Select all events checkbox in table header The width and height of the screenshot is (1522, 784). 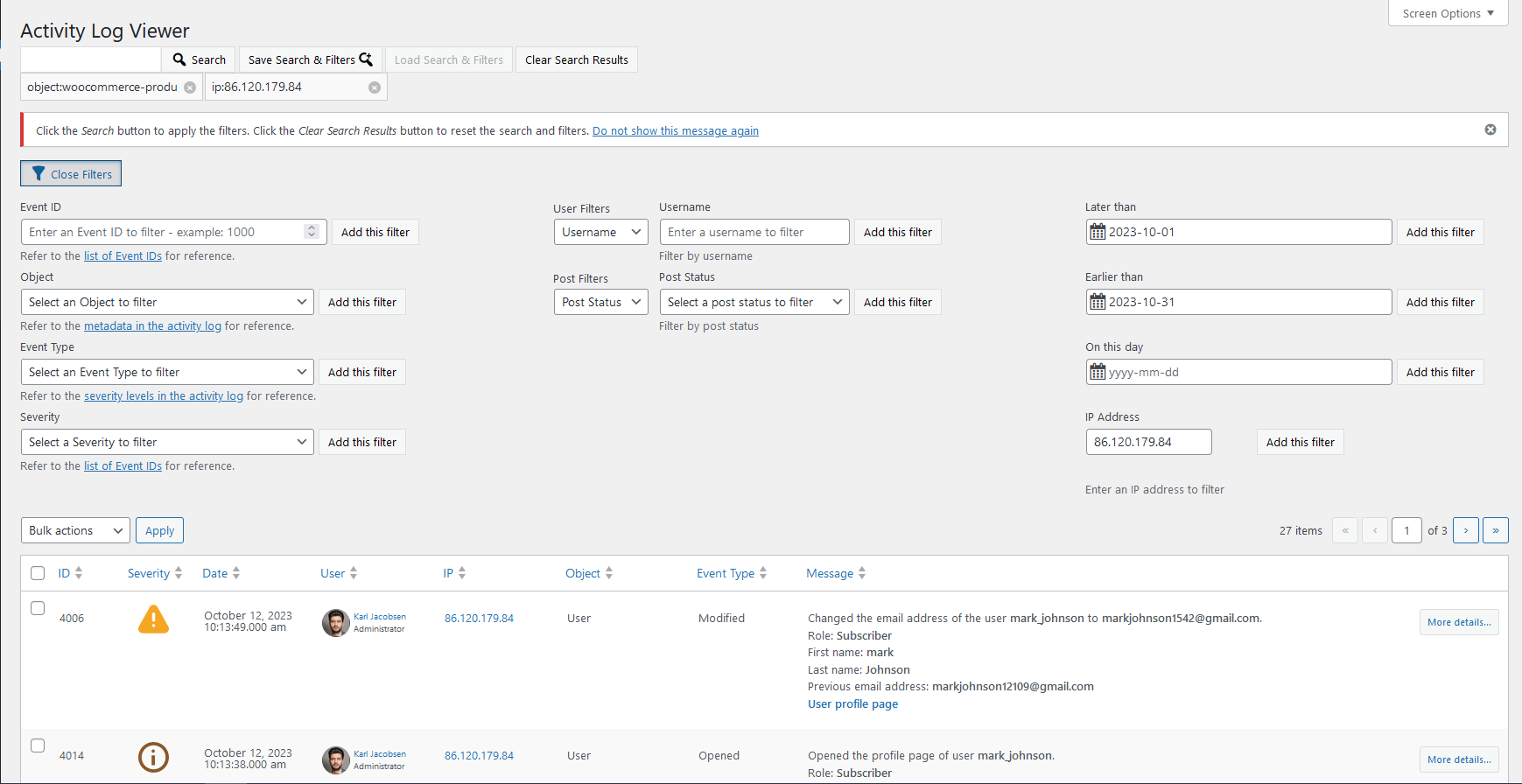[x=38, y=573]
